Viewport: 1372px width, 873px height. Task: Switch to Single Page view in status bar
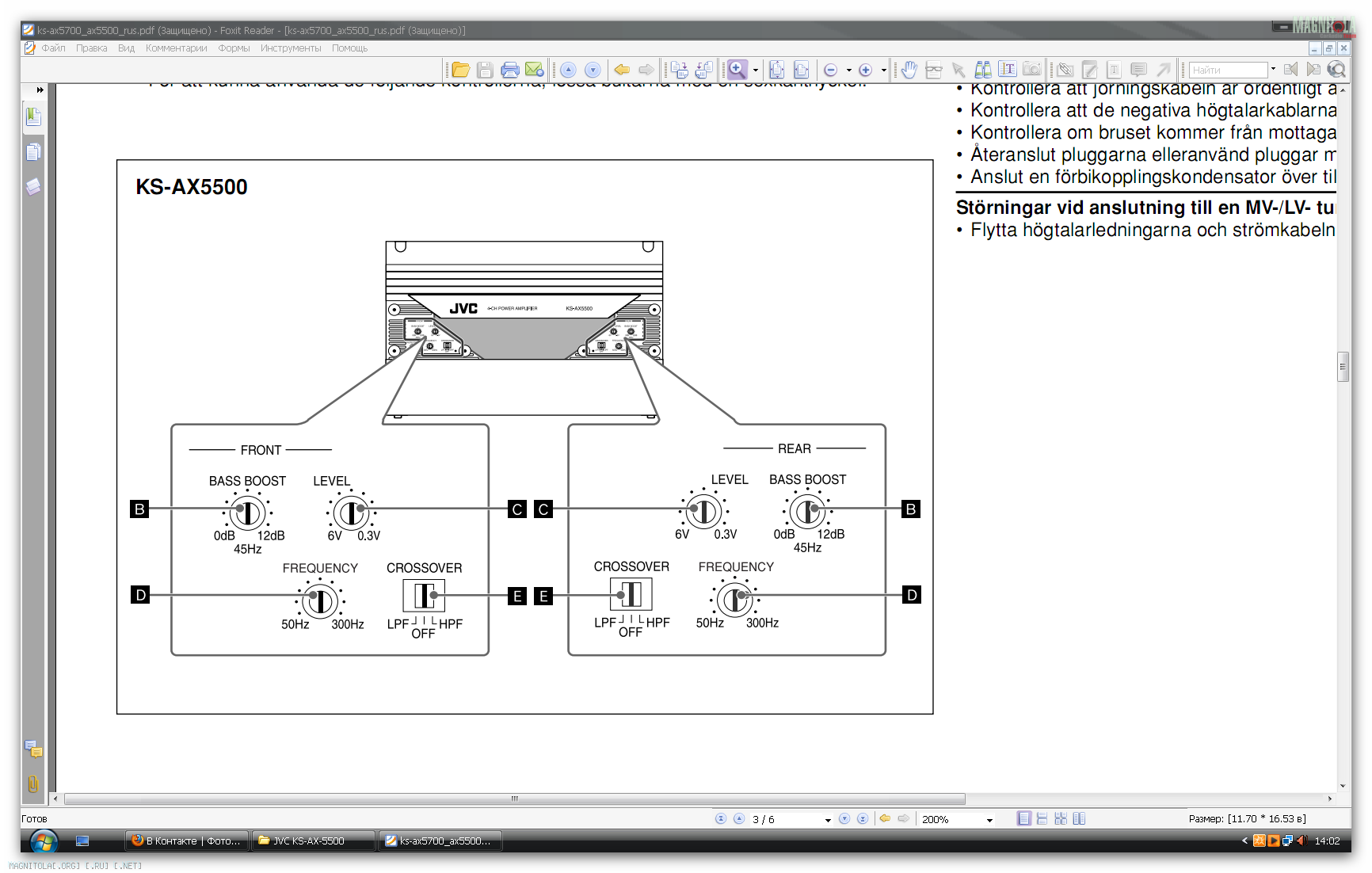[x=1024, y=818]
